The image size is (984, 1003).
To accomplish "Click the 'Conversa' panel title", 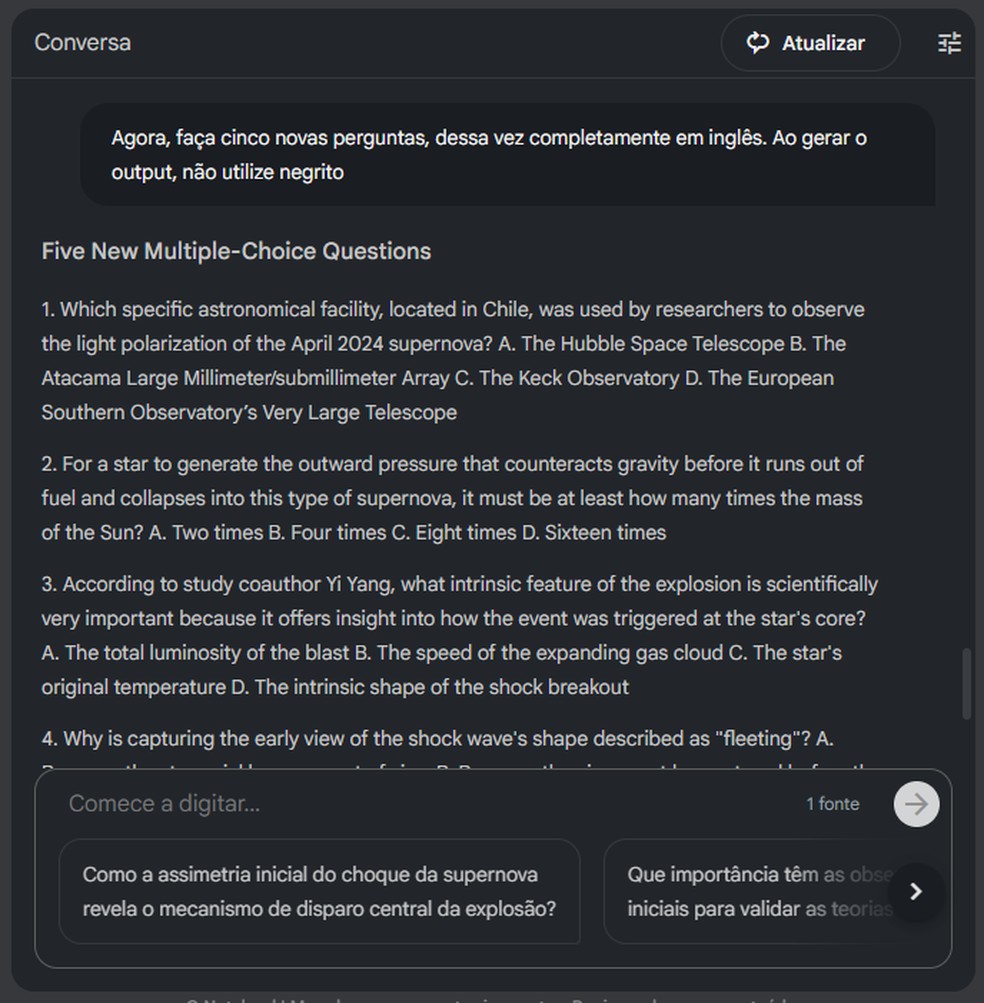I will (82, 43).
